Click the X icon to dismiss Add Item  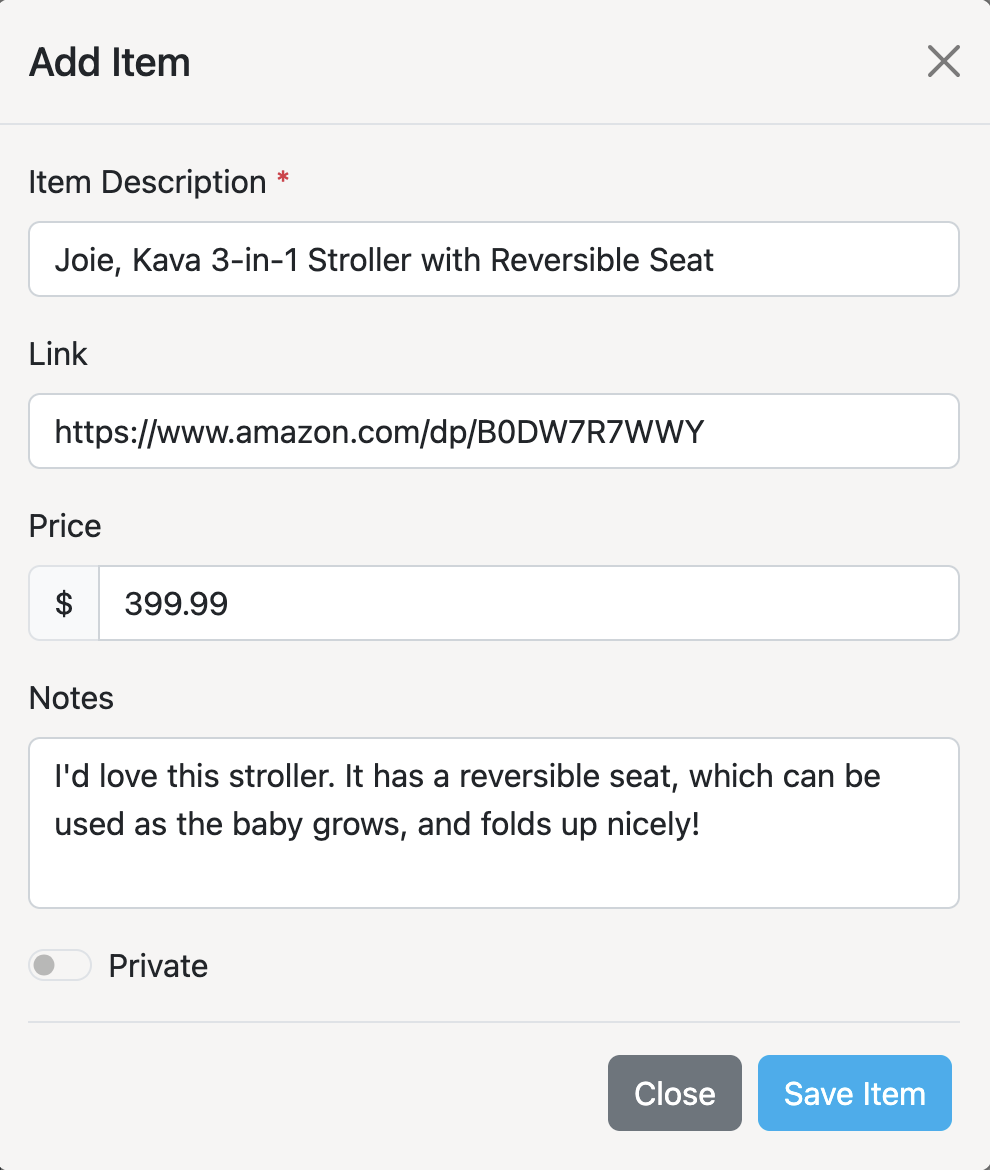[943, 61]
